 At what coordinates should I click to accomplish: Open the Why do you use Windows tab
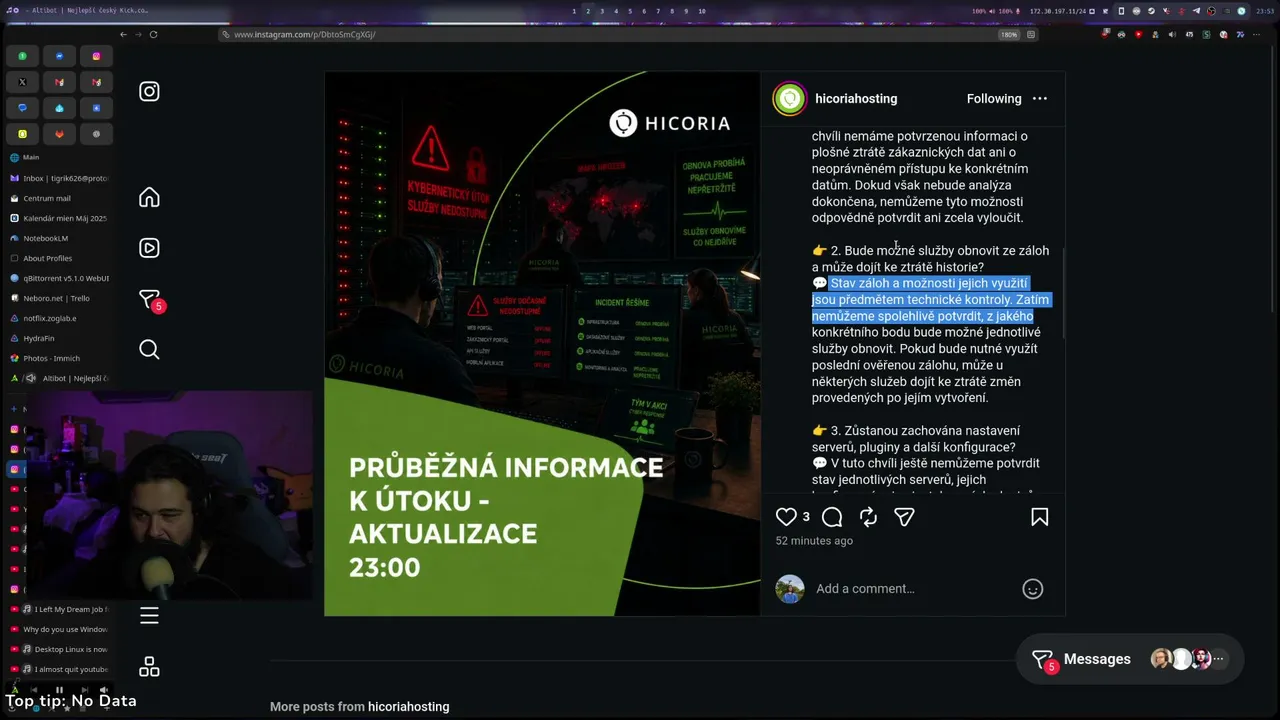click(59, 629)
